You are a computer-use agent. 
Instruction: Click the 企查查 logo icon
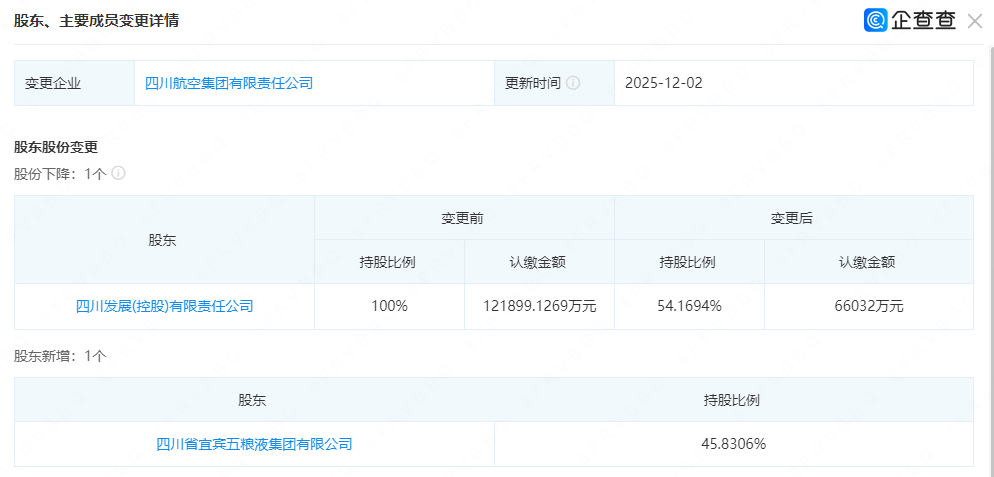pos(876,21)
